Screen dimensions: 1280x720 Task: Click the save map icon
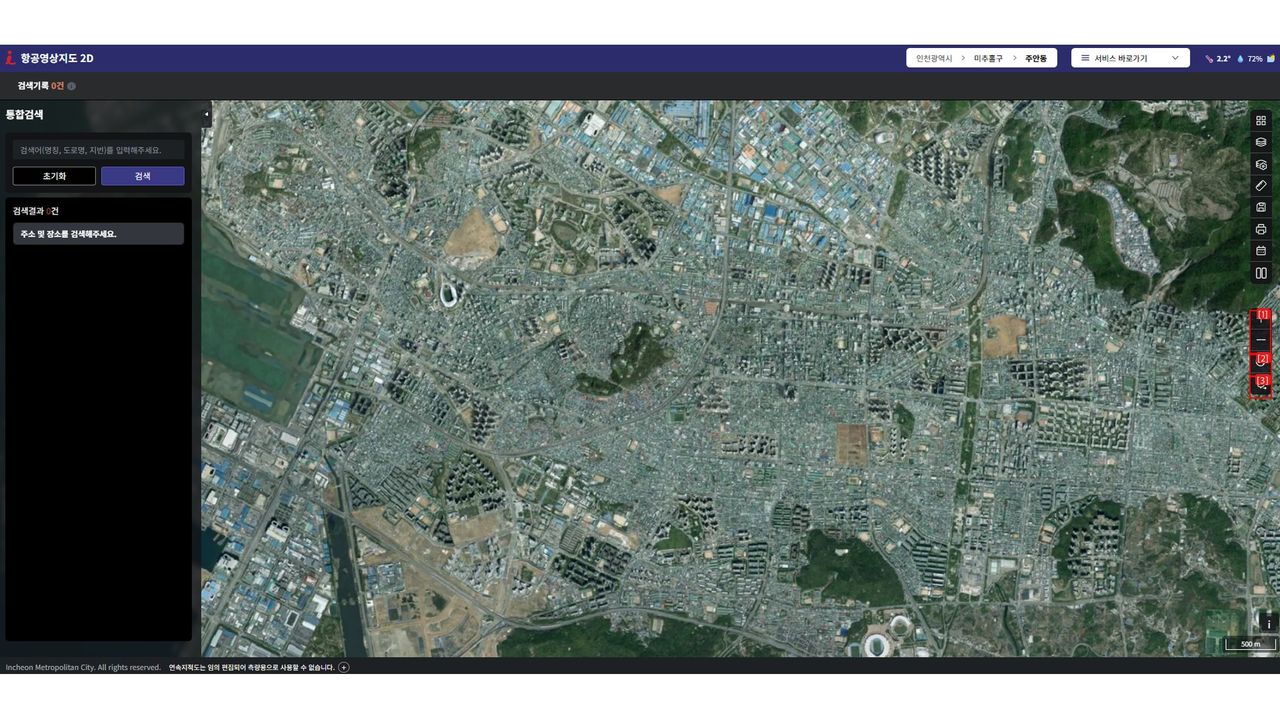1261,207
